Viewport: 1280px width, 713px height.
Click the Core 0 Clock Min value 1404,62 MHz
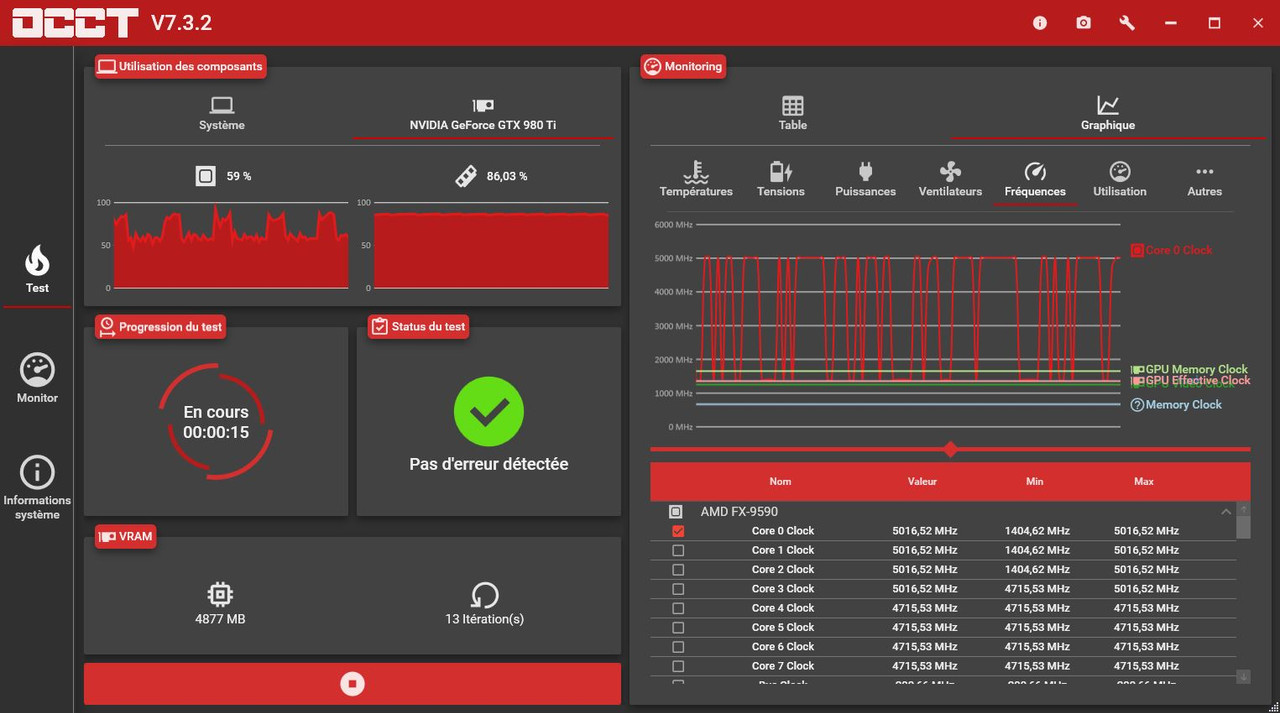pos(1037,531)
